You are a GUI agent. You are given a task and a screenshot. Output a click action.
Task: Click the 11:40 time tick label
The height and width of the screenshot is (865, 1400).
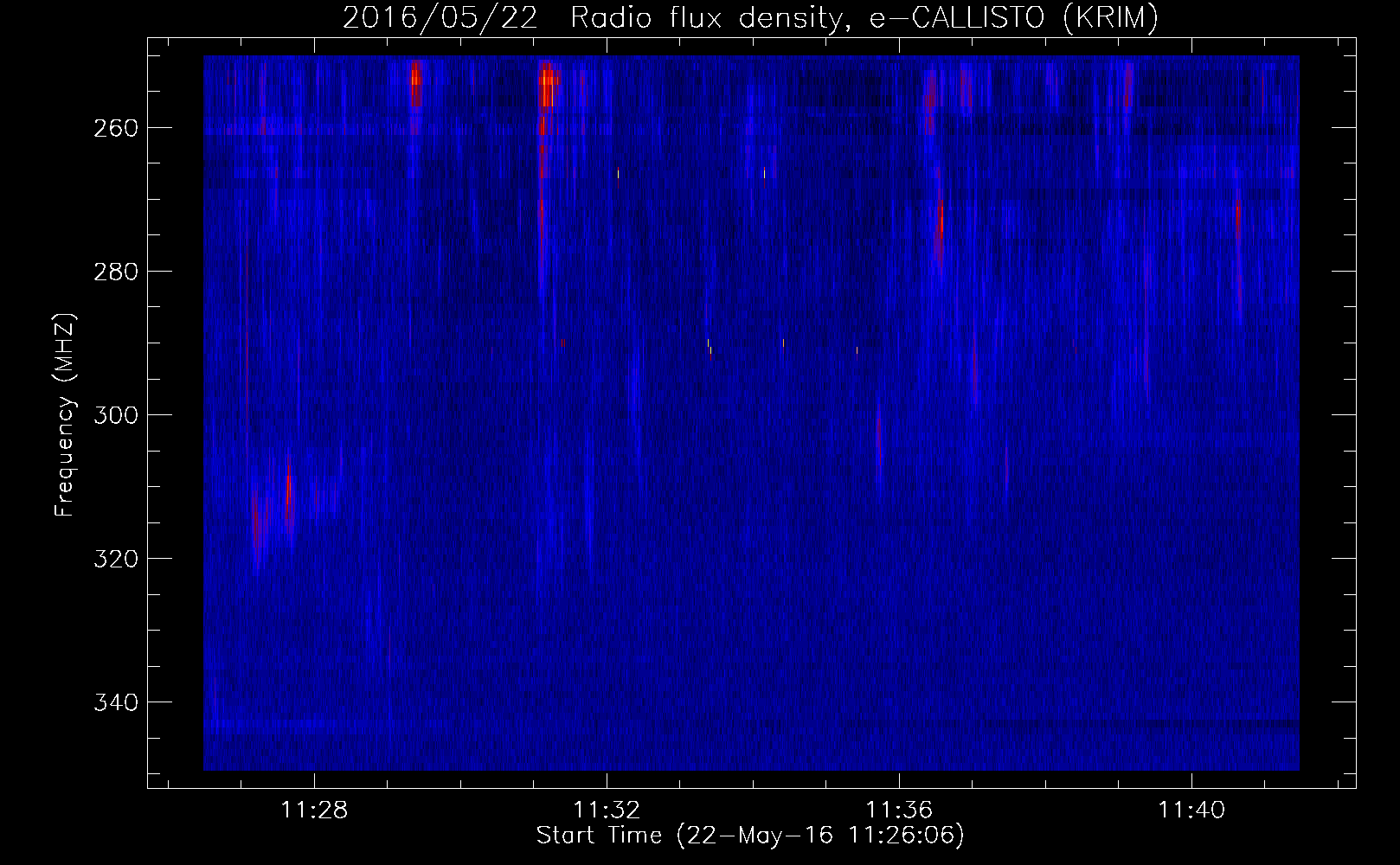pyautogui.click(x=1192, y=811)
